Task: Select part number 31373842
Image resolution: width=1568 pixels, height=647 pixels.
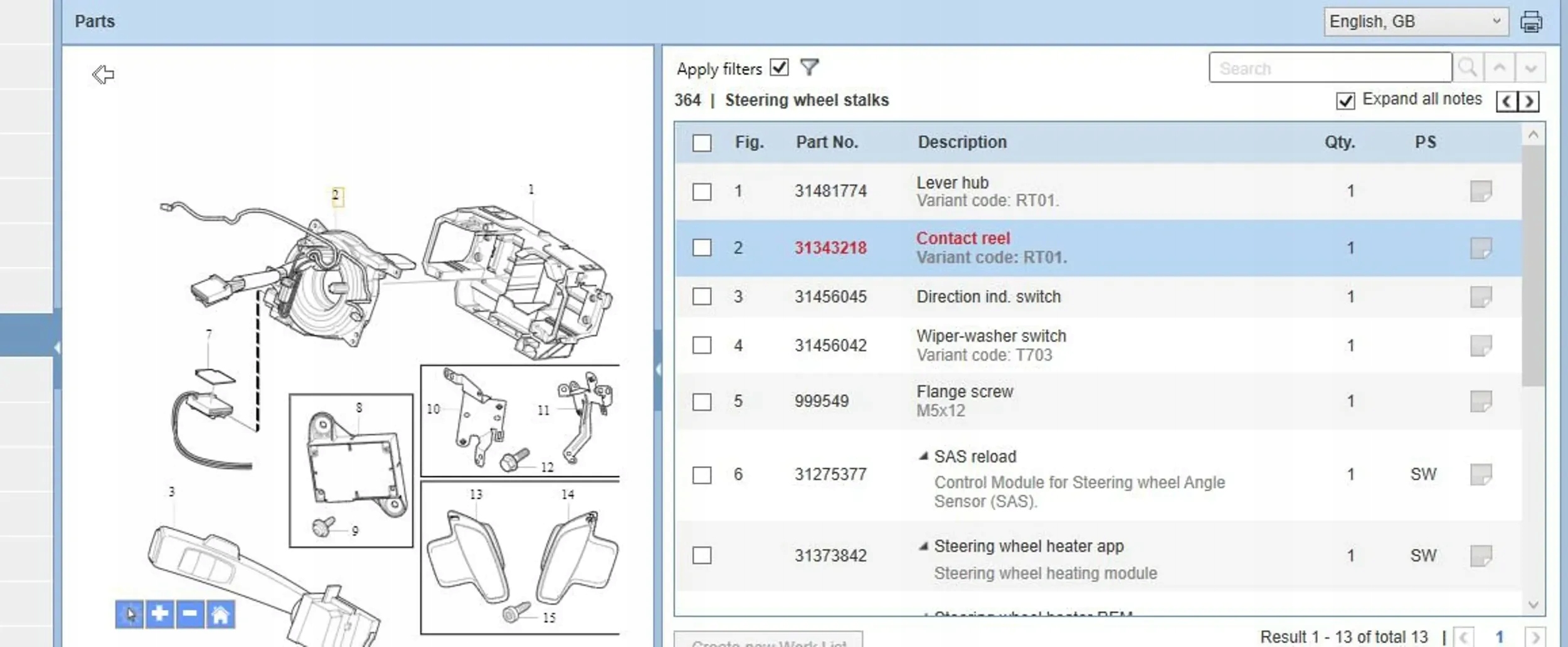Action: 830,555
